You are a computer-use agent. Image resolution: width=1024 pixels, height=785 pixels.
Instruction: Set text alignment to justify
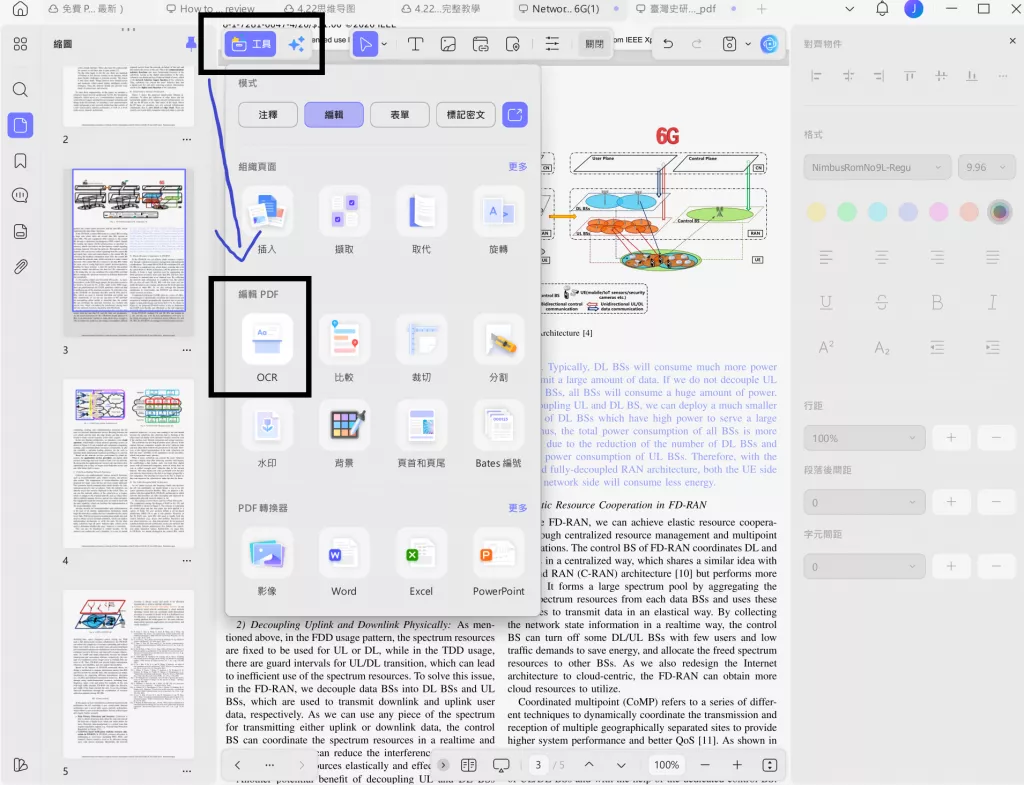[x=992, y=257]
